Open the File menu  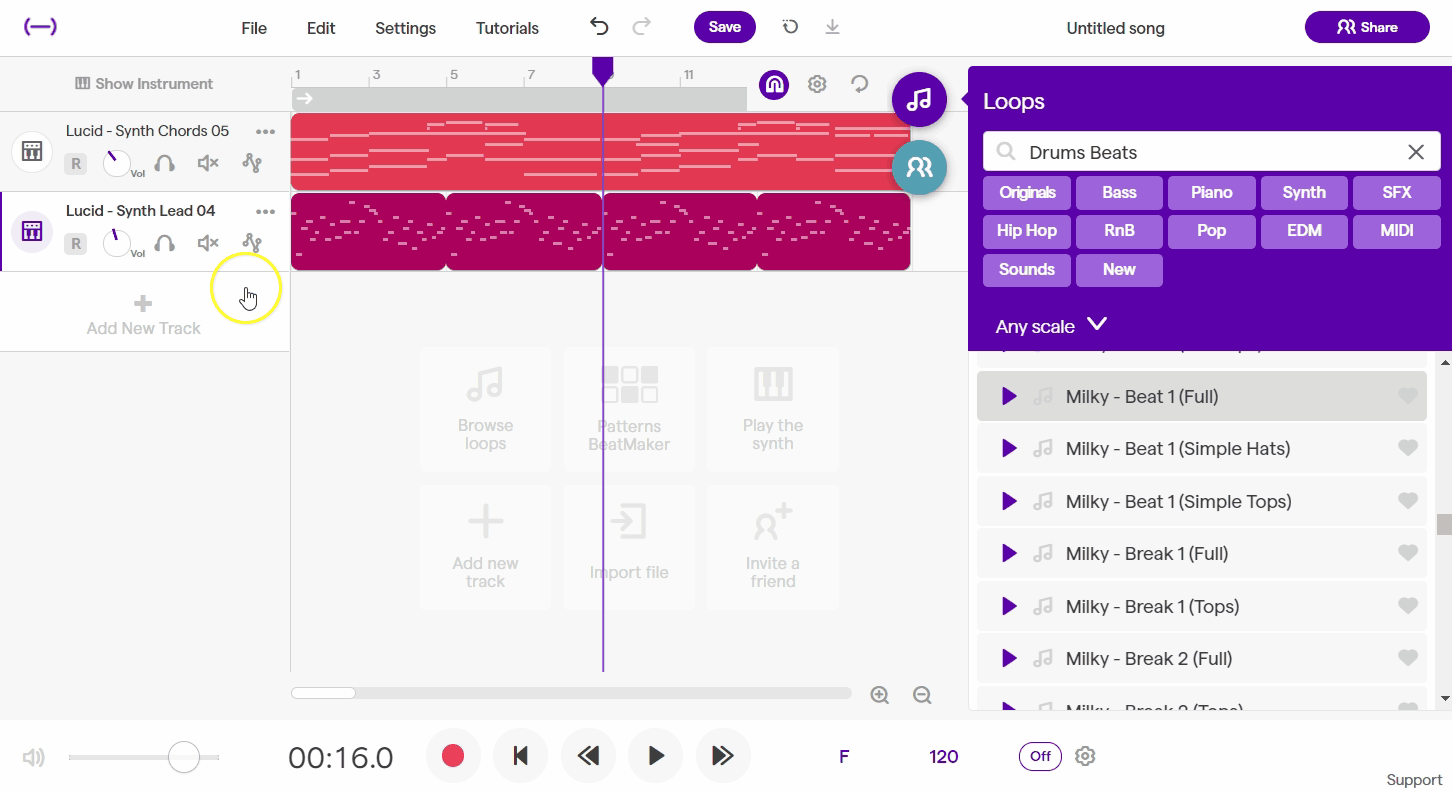[x=254, y=27]
